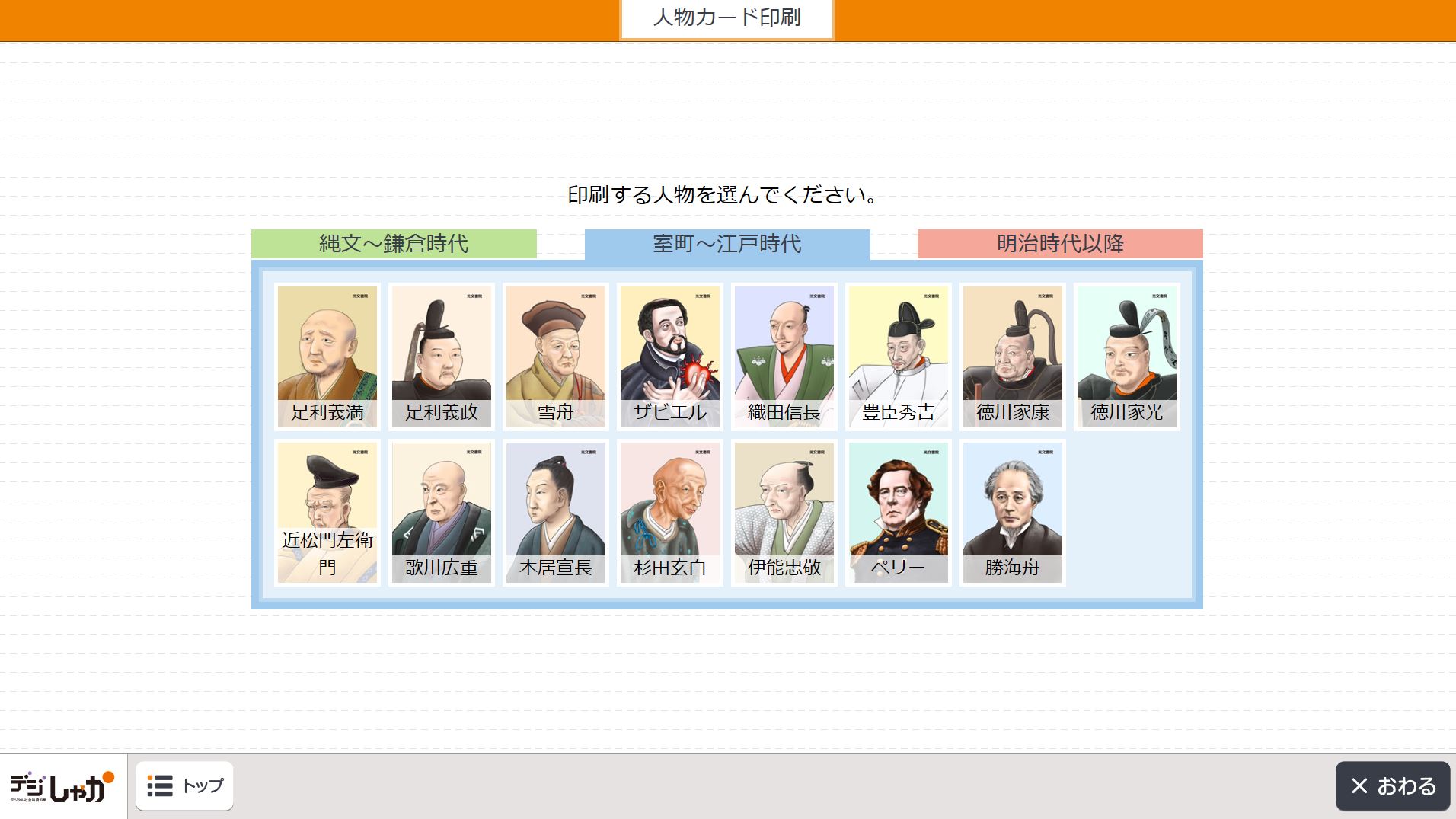Select the ザビエル card

tap(670, 357)
